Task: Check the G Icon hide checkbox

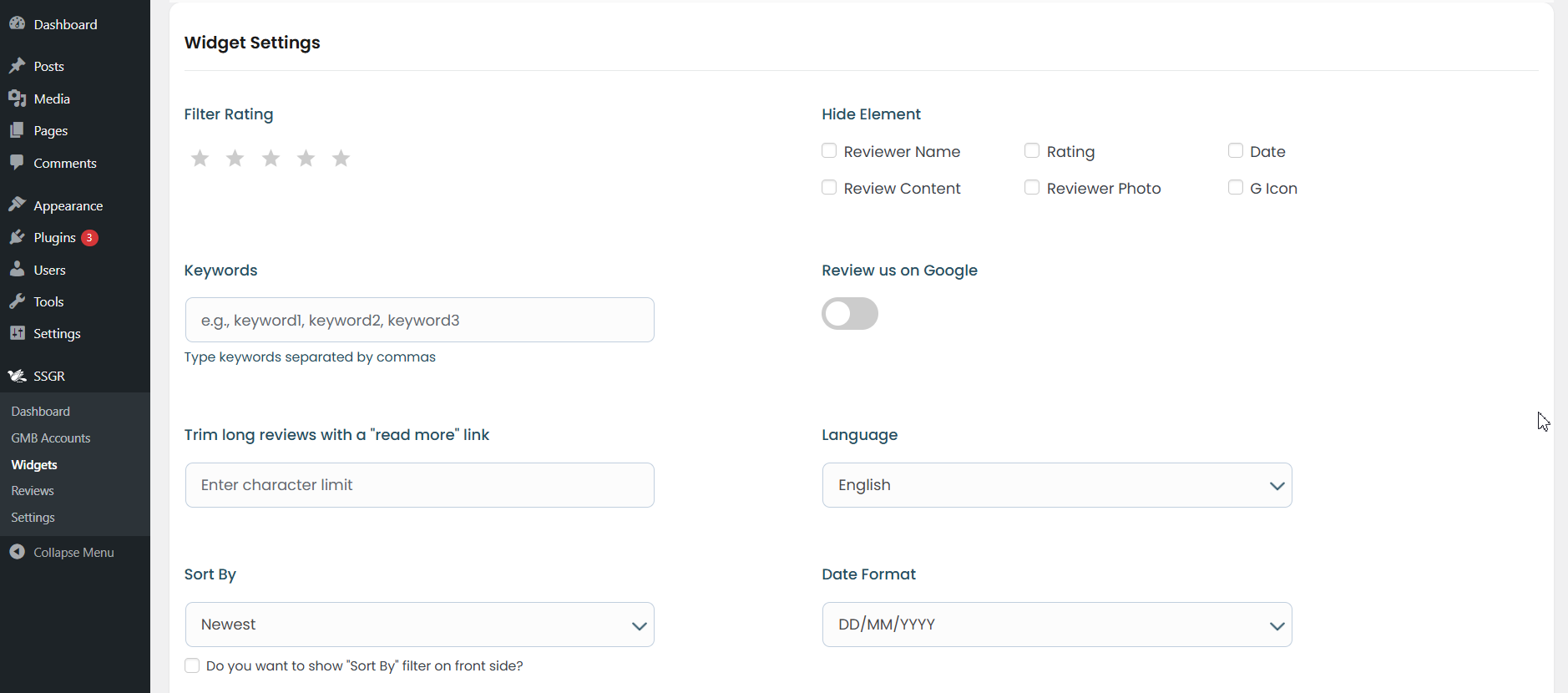Action: (1236, 188)
